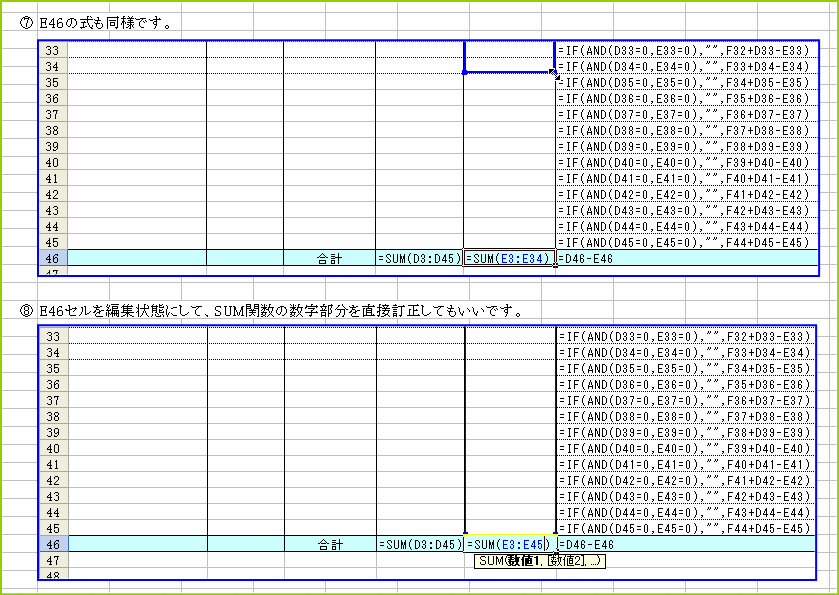The width and height of the screenshot is (839, 595).
Task: Click formula ending F41+D42-E42 in step ⑧ sheet
Action: [x=687, y=480]
